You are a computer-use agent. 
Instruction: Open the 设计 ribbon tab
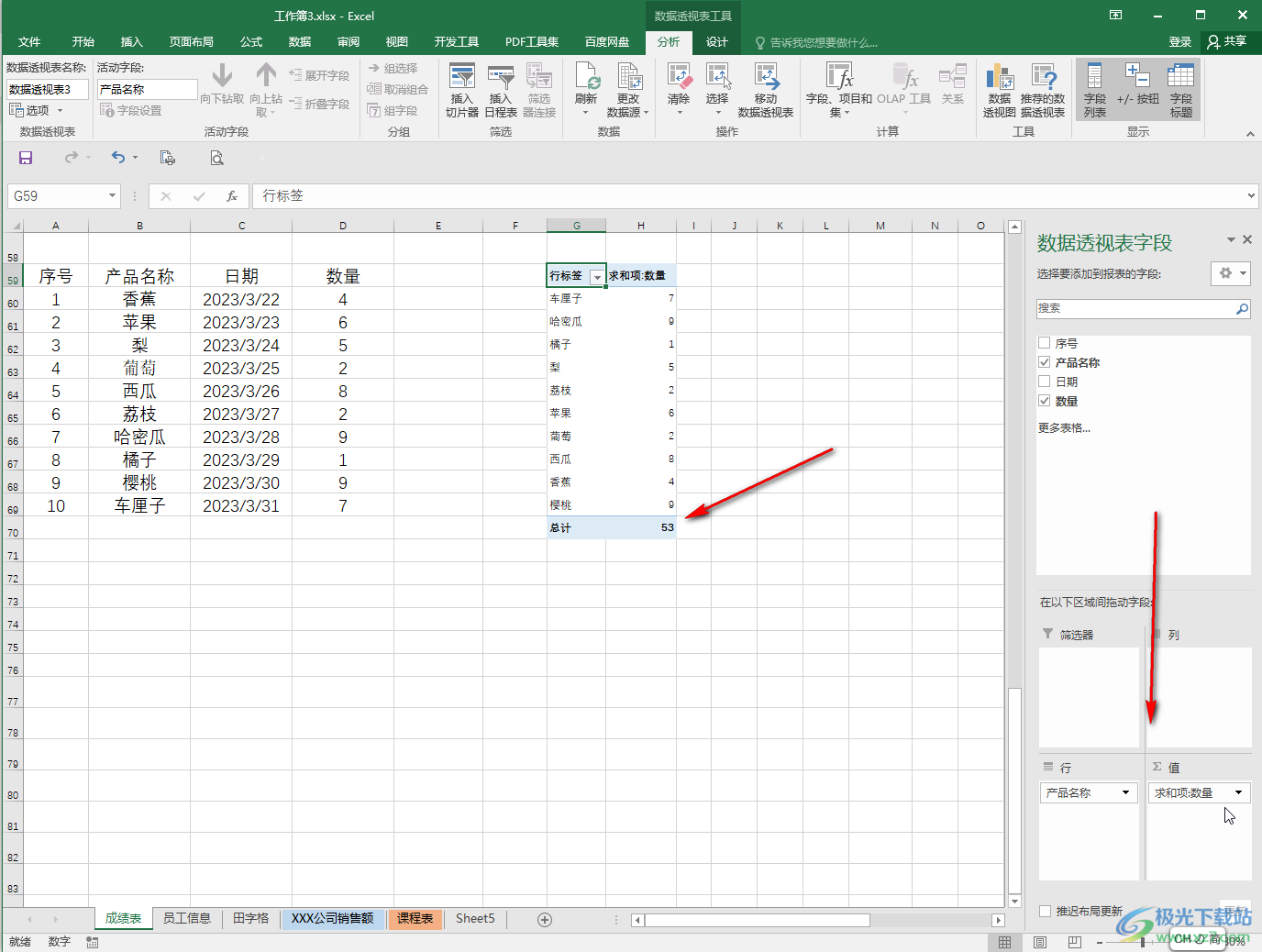click(716, 42)
